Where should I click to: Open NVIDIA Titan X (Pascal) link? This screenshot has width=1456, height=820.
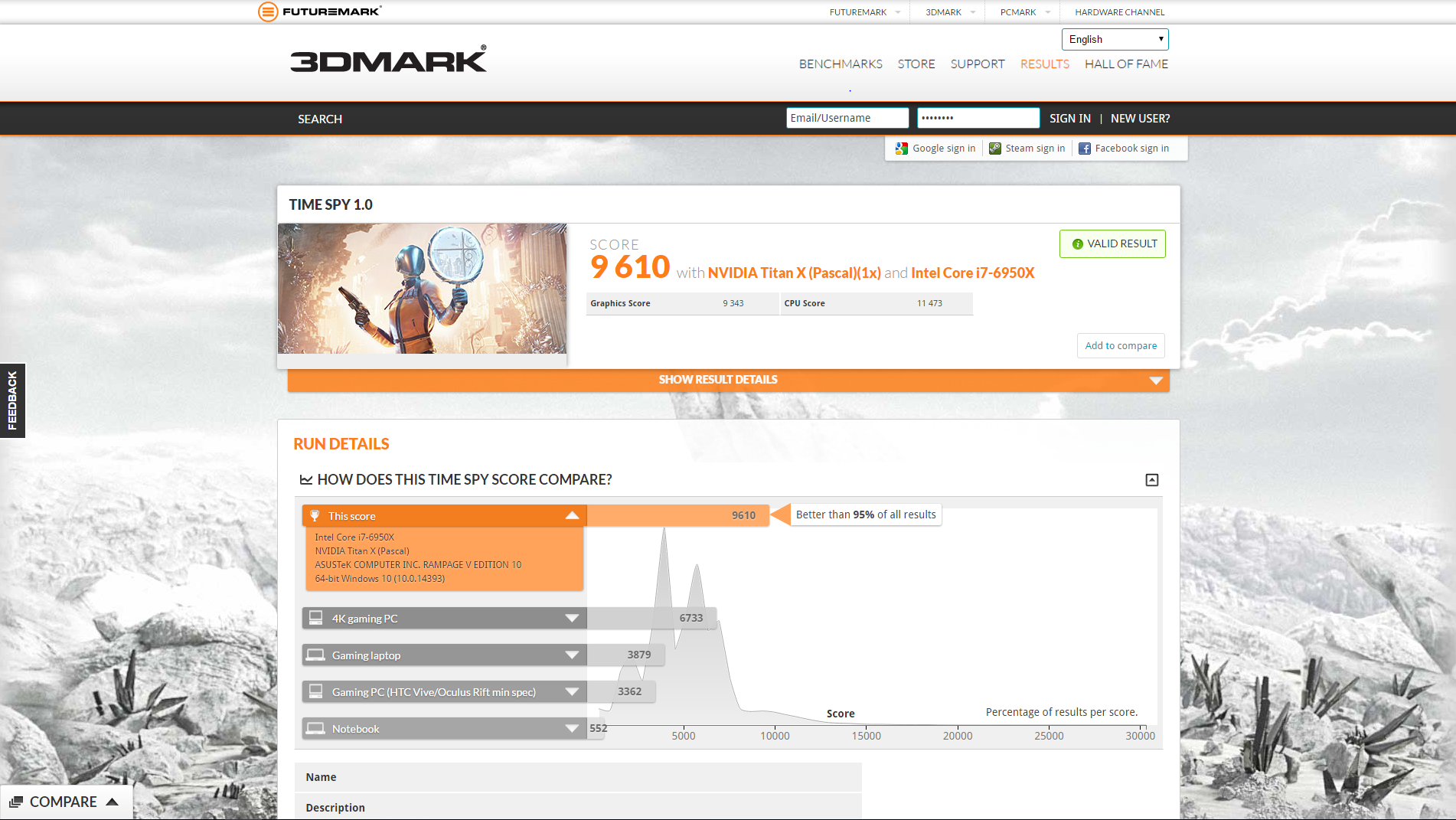794,273
